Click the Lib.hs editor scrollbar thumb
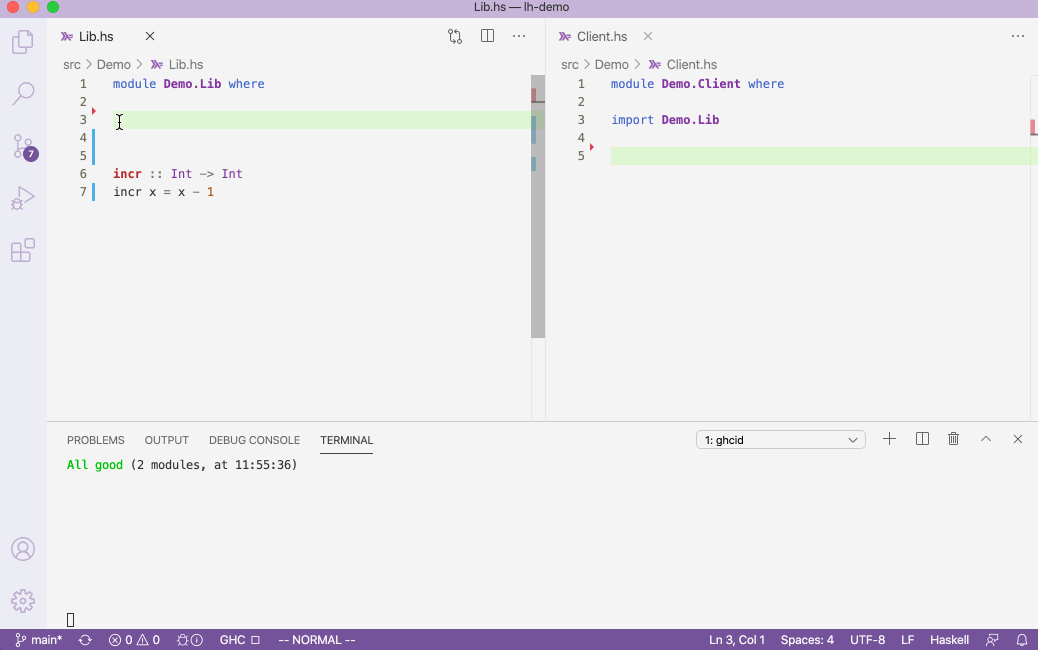Screen dimensions: 1038x650 click(538, 207)
